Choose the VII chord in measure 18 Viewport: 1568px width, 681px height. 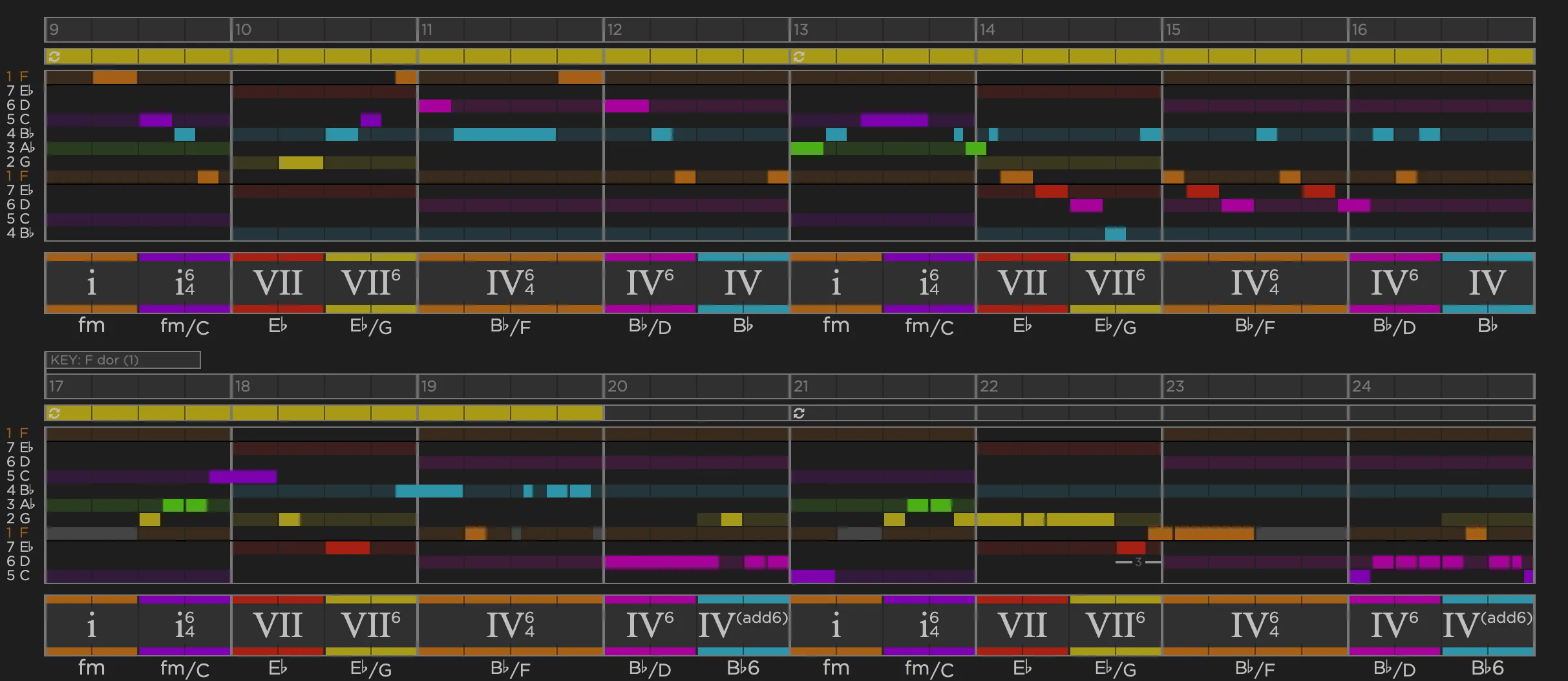(278, 625)
